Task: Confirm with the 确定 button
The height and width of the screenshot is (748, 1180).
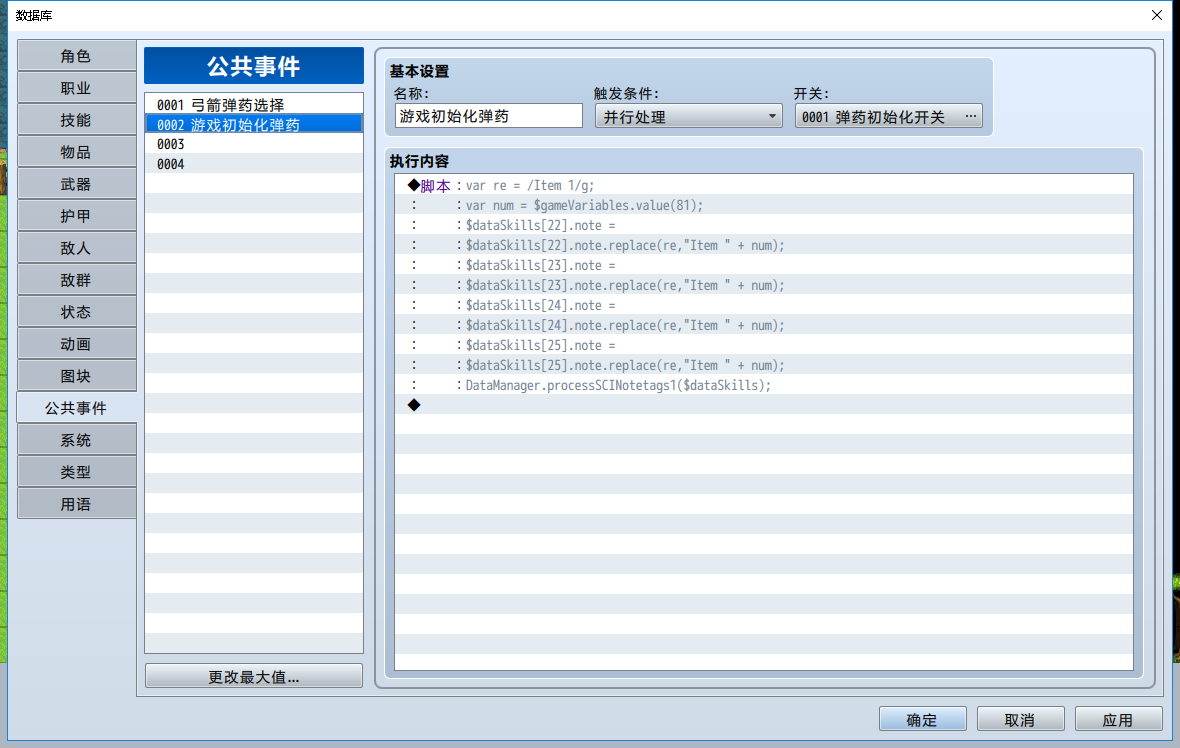Action: point(923,719)
